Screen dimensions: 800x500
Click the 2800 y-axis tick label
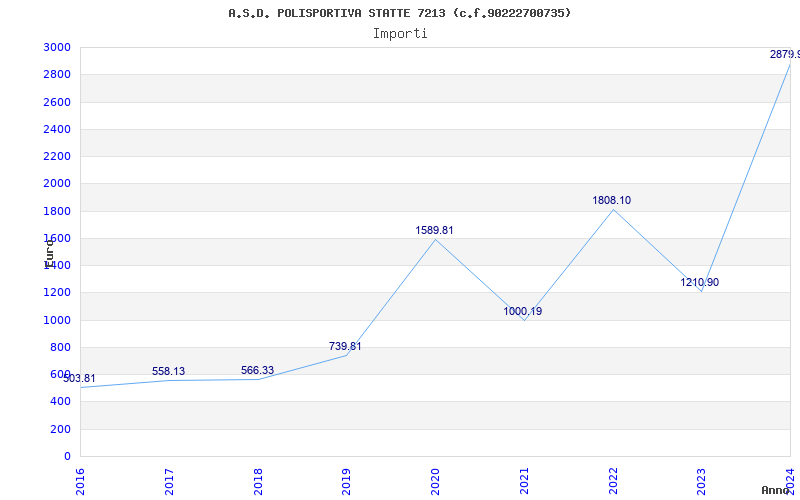tap(57, 74)
